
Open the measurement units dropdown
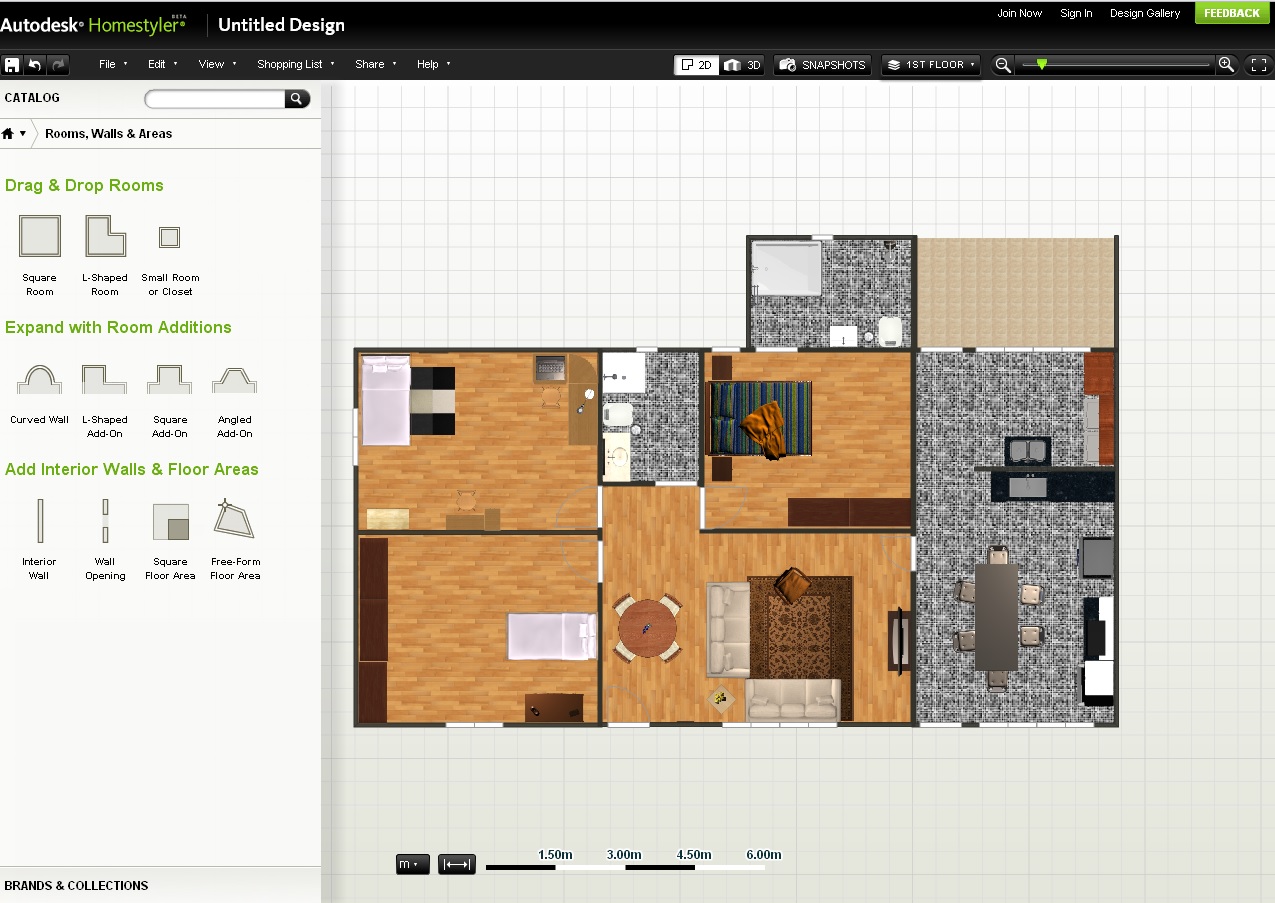pyautogui.click(x=412, y=865)
